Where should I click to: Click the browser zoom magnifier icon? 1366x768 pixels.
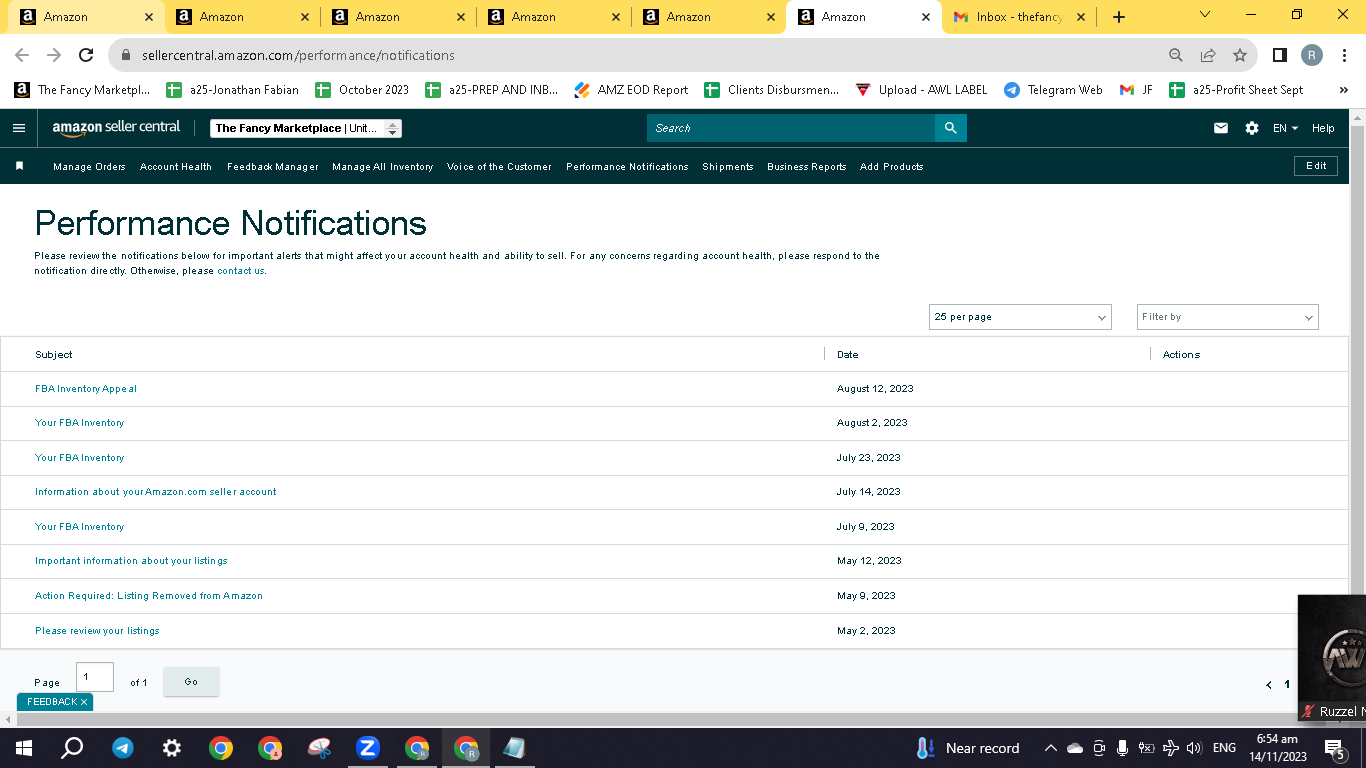(x=1176, y=55)
